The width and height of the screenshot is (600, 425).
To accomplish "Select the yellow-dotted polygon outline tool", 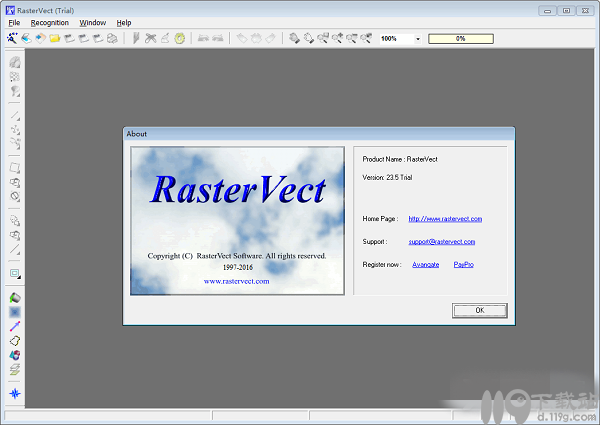I will pos(15,341).
